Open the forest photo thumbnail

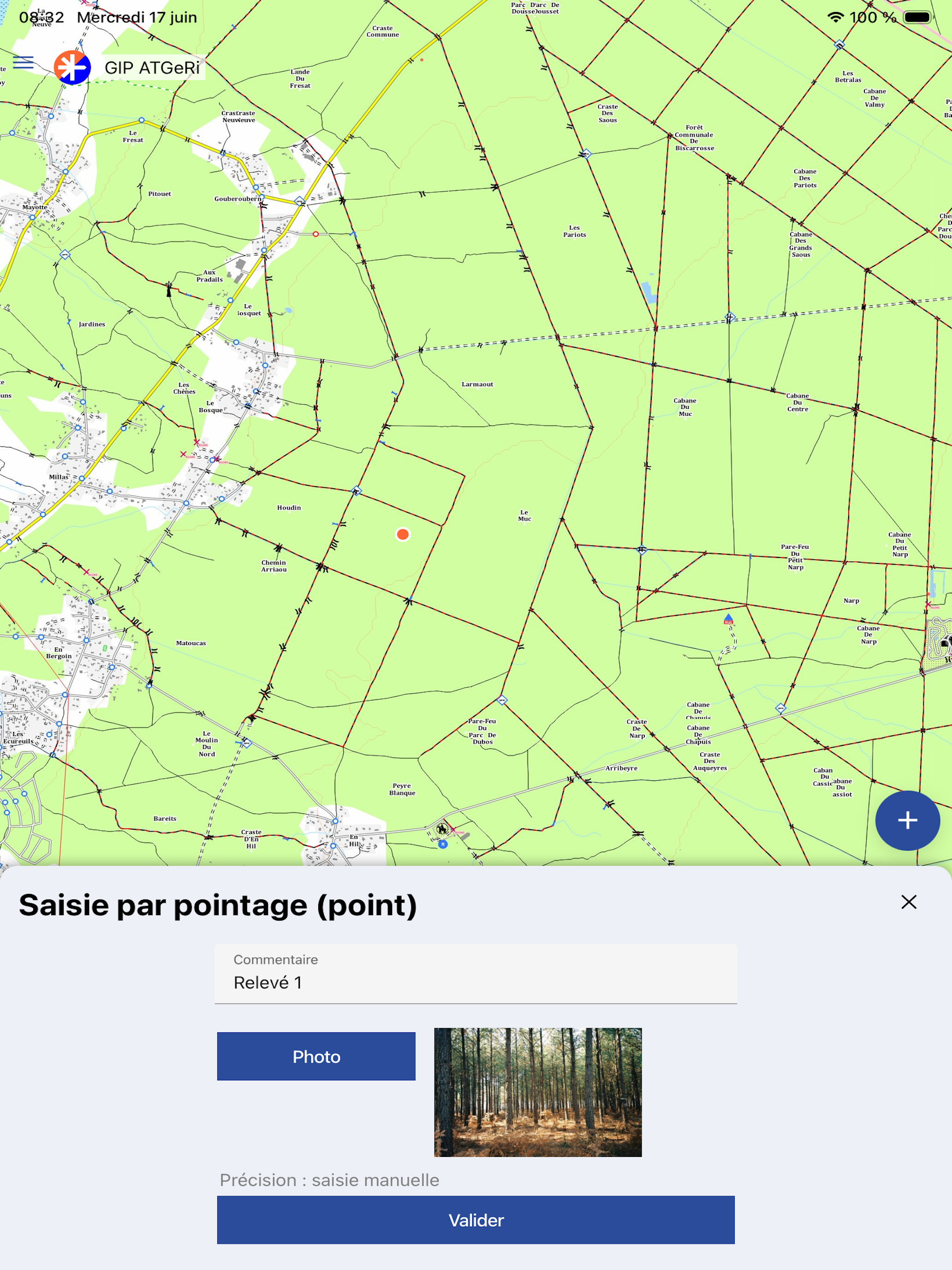pyautogui.click(x=538, y=1092)
